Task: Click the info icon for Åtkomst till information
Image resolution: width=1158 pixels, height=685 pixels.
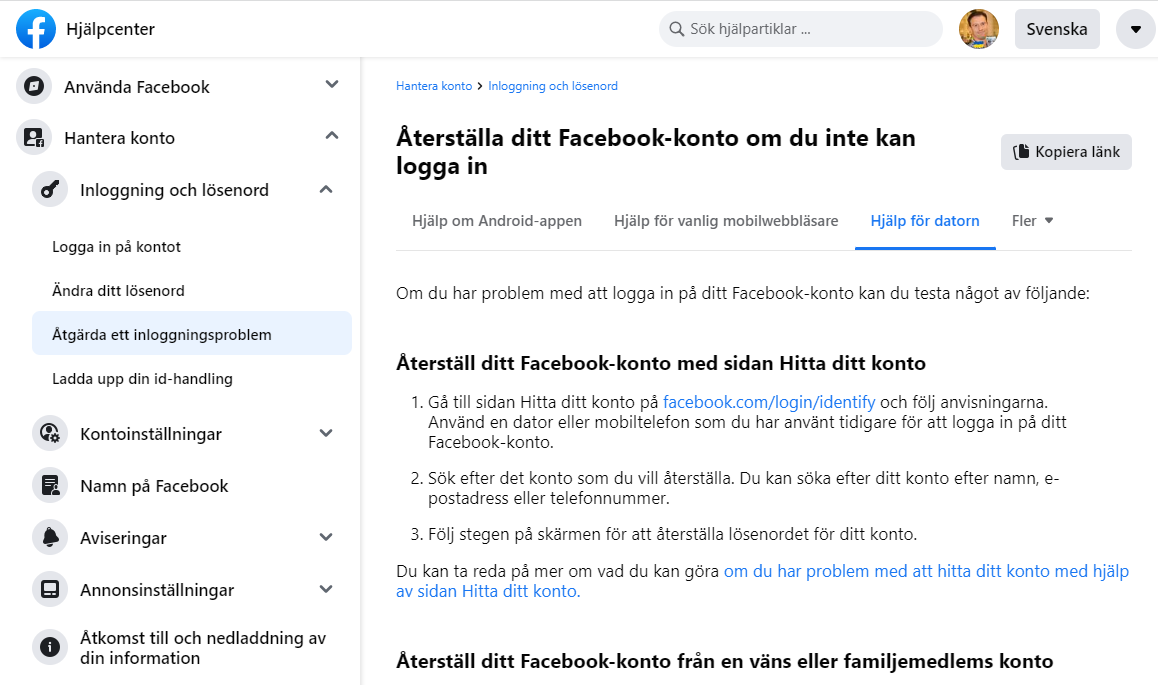Action: [x=50, y=647]
